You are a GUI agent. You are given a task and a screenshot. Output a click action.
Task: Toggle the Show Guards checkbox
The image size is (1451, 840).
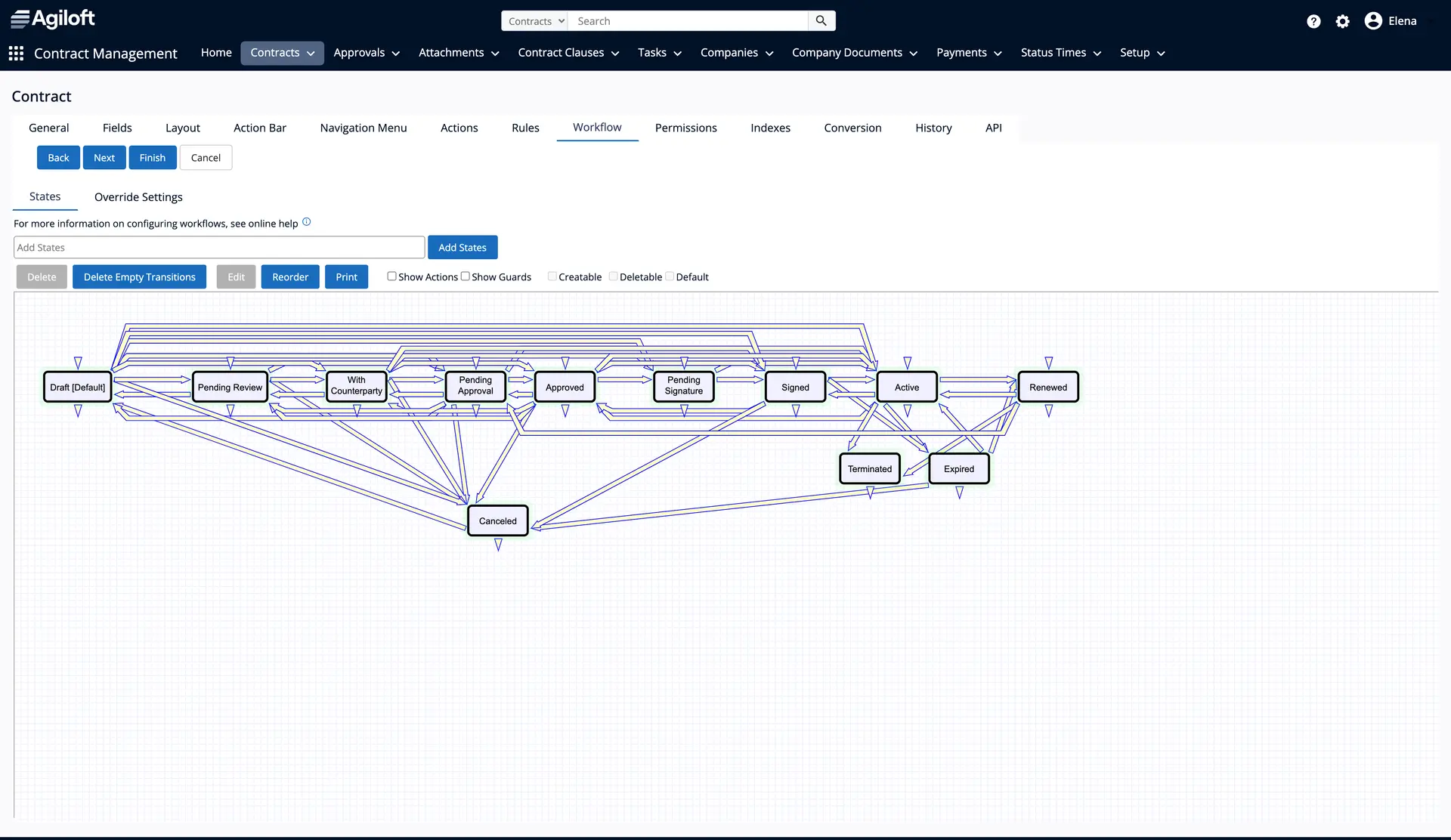tap(465, 276)
